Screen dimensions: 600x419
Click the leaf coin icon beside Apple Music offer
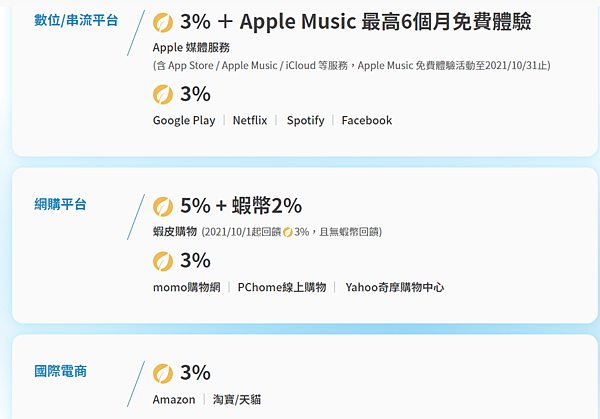163,22
